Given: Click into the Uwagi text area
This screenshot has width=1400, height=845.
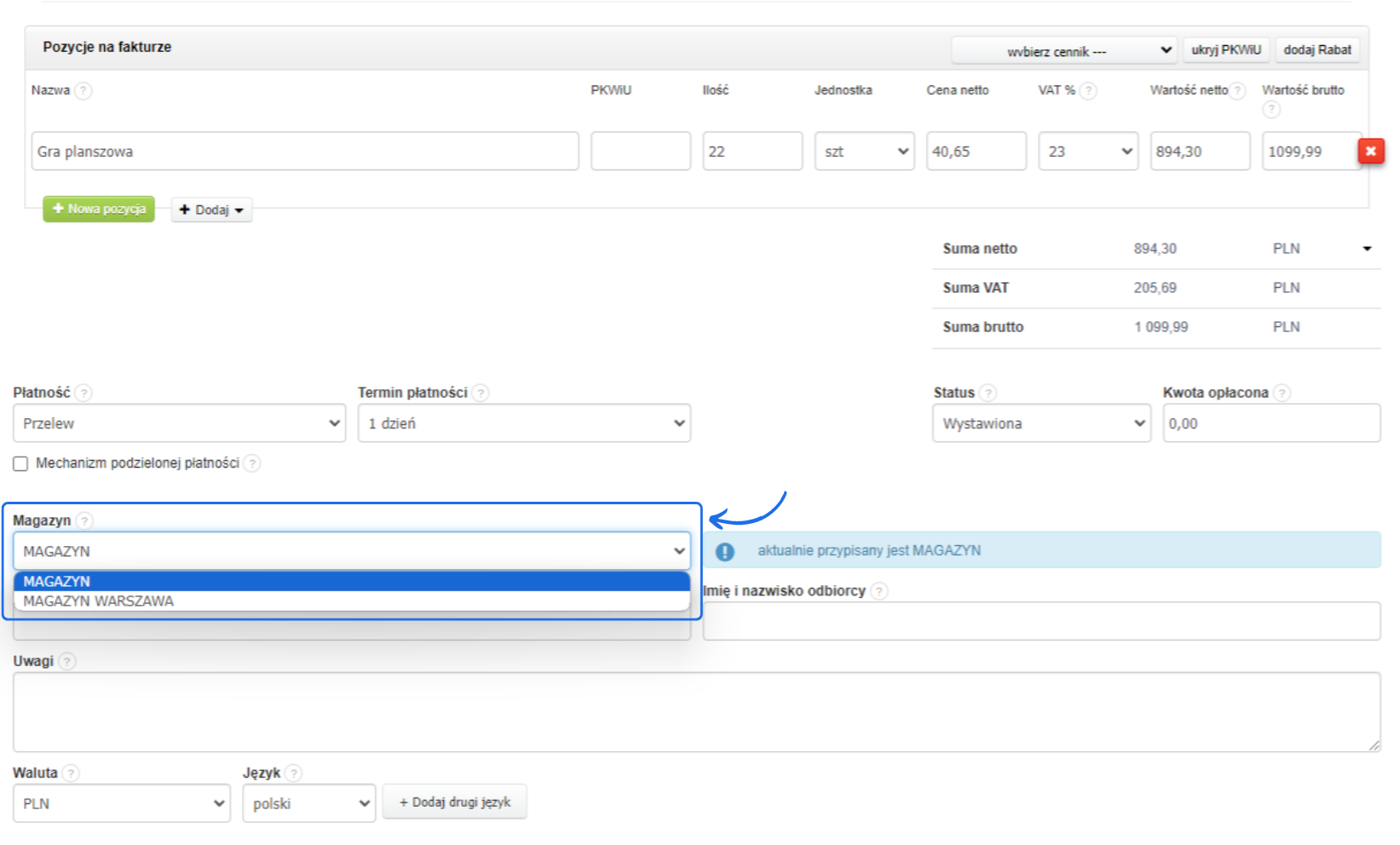Looking at the screenshot, I should coord(695,711).
